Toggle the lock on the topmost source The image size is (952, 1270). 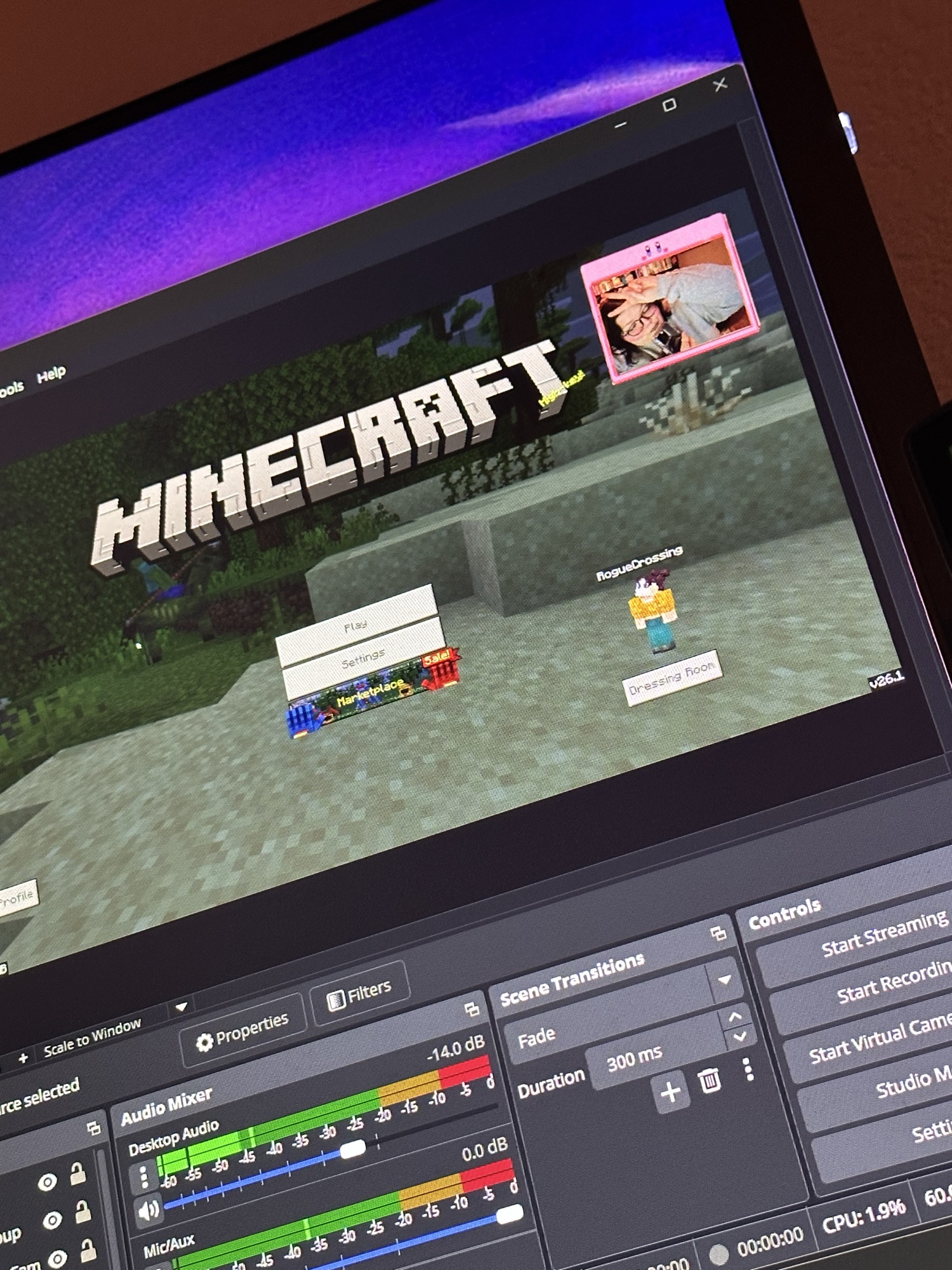pos(78,1173)
